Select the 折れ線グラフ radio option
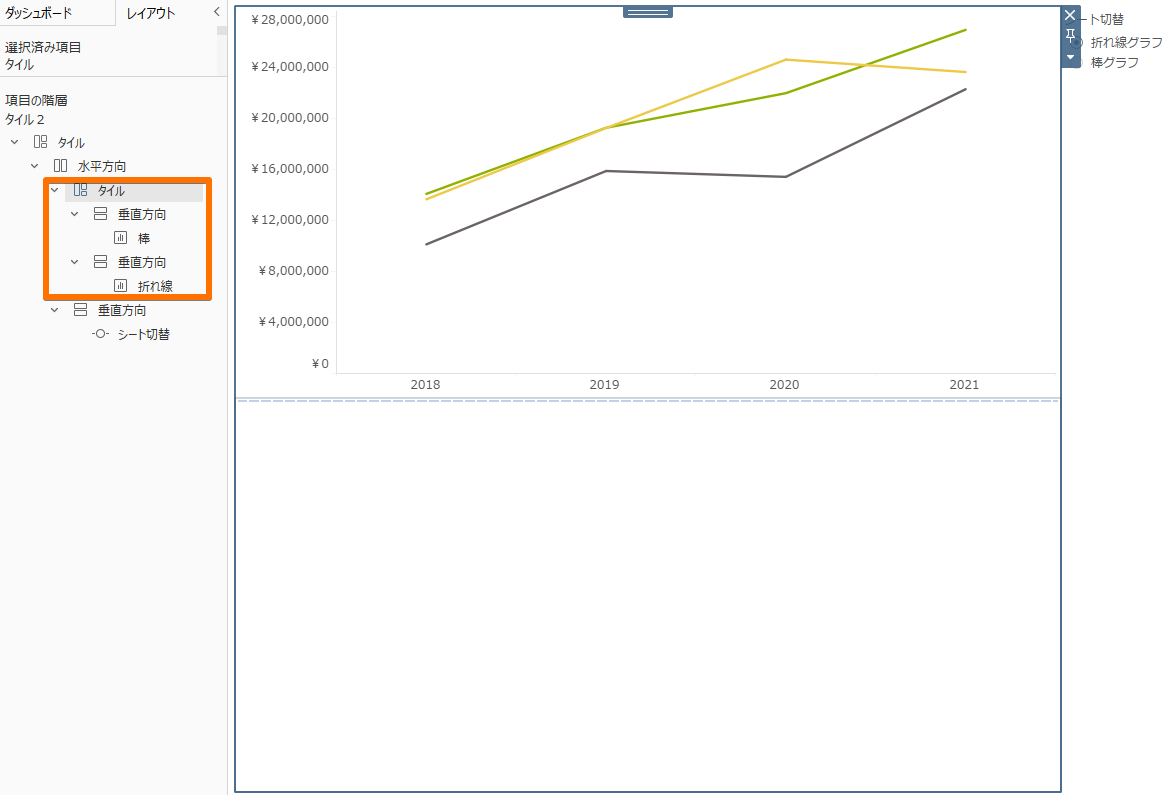The height and width of the screenshot is (795, 1174). (1078, 43)
